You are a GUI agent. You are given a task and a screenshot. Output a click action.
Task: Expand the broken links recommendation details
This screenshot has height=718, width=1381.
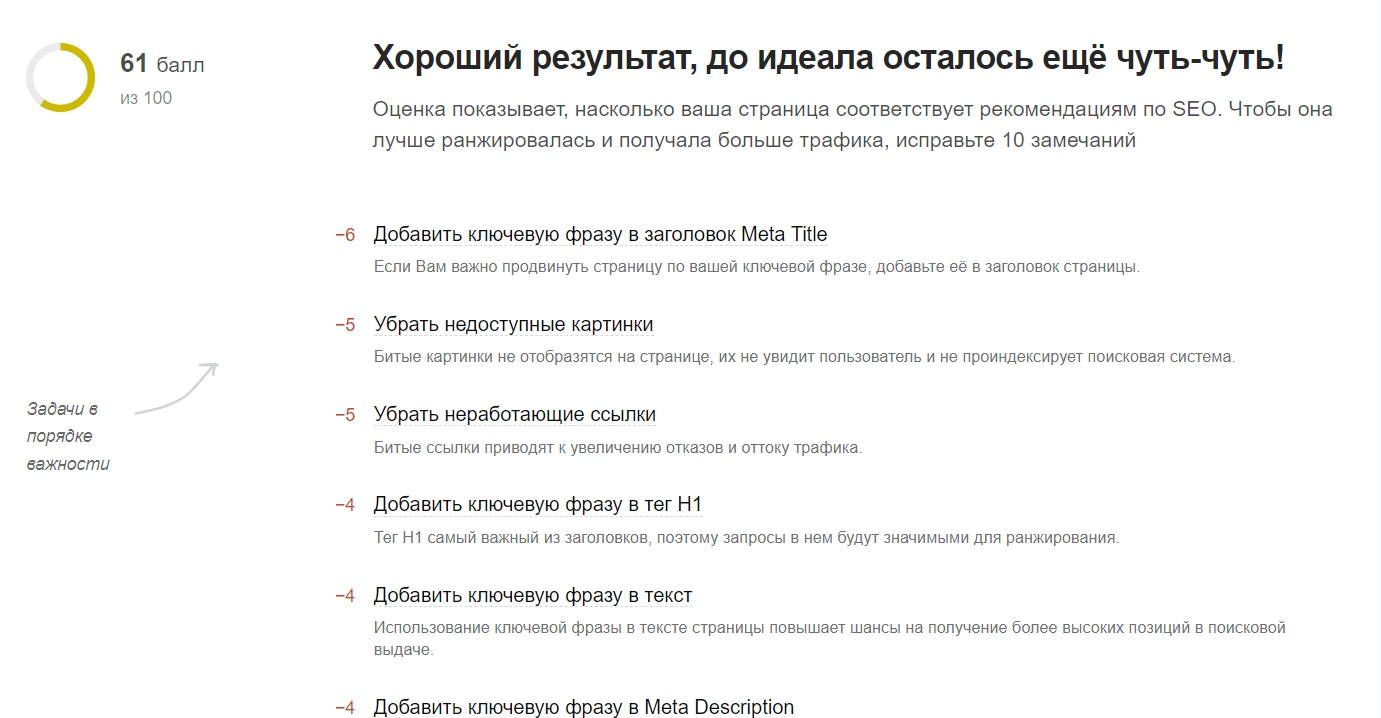tap(514, 413)
